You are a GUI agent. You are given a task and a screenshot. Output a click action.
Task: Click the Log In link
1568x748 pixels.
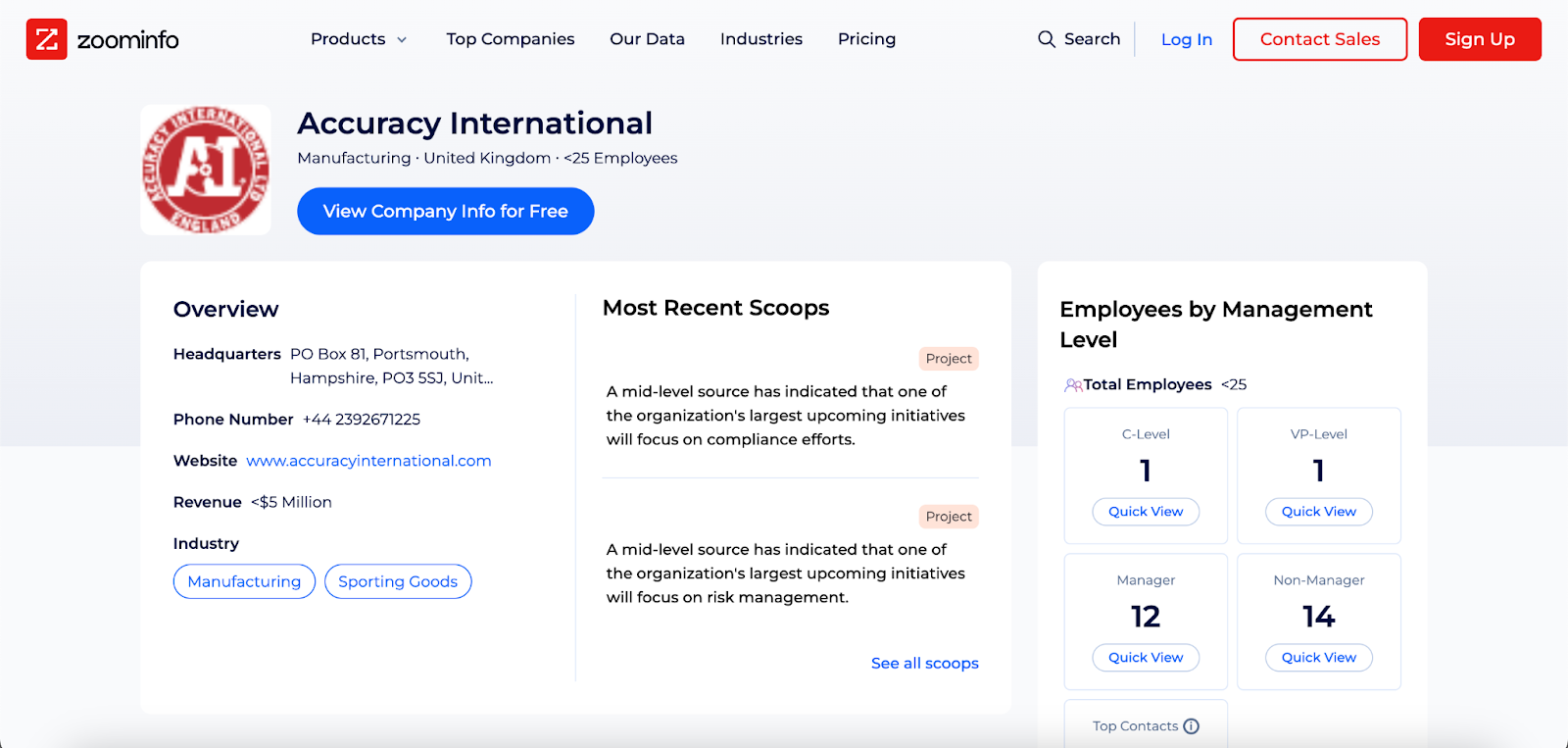1187,40
